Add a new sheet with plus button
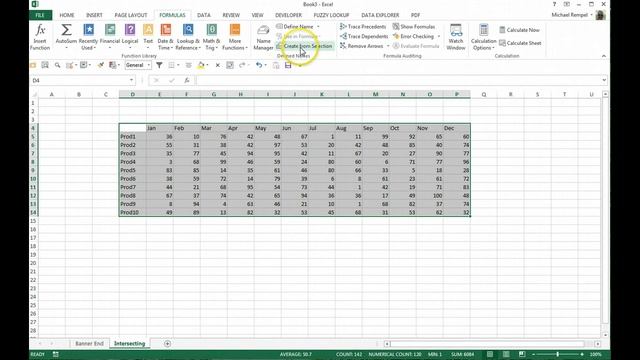 (167, 344)
